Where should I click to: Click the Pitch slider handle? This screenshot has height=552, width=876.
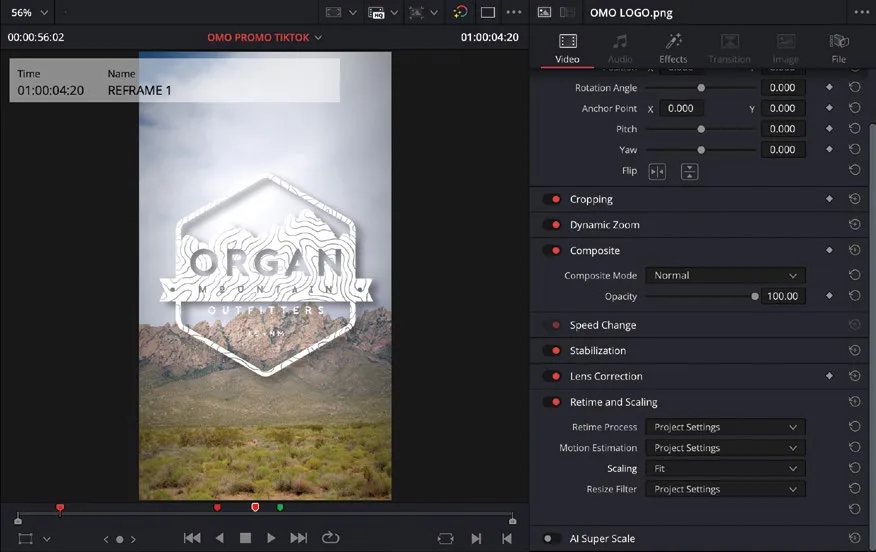point(701,129)
